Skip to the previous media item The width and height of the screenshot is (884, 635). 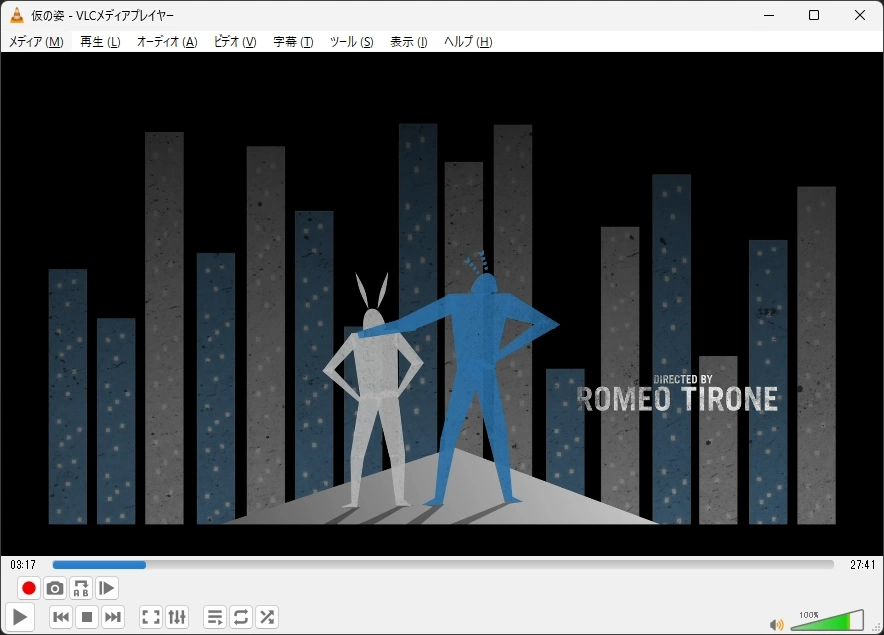[61, 617]
